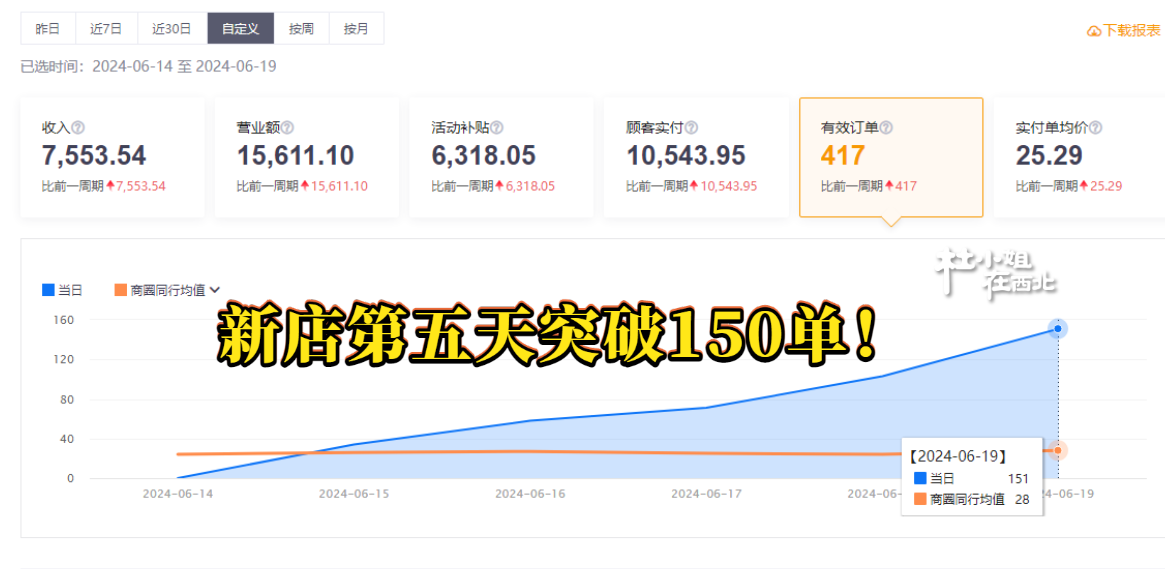
Task: Select the 营业额 15,611.10 metric card
Action: click(307, 157)
